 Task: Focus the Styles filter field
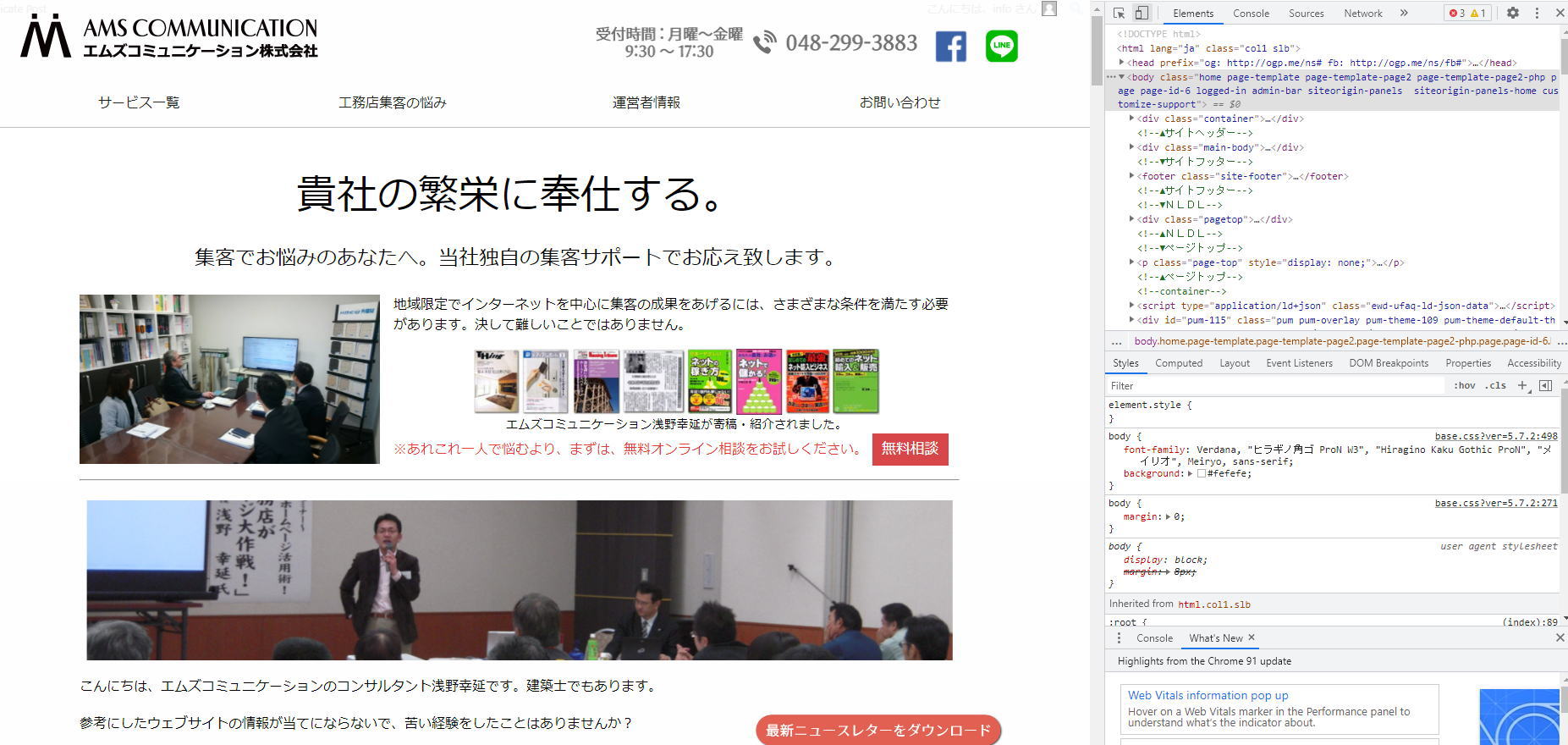[x=1275, y=386]
